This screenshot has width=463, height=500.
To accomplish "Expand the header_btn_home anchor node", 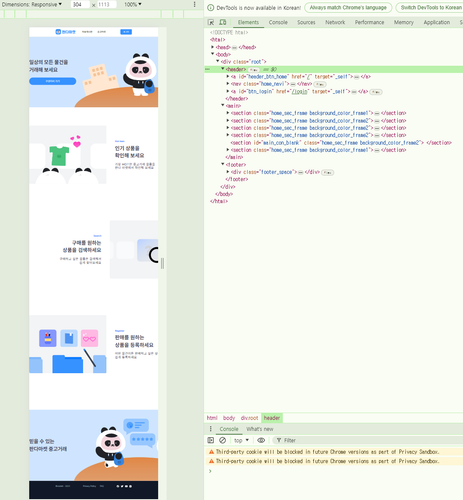I will (228, 76).
